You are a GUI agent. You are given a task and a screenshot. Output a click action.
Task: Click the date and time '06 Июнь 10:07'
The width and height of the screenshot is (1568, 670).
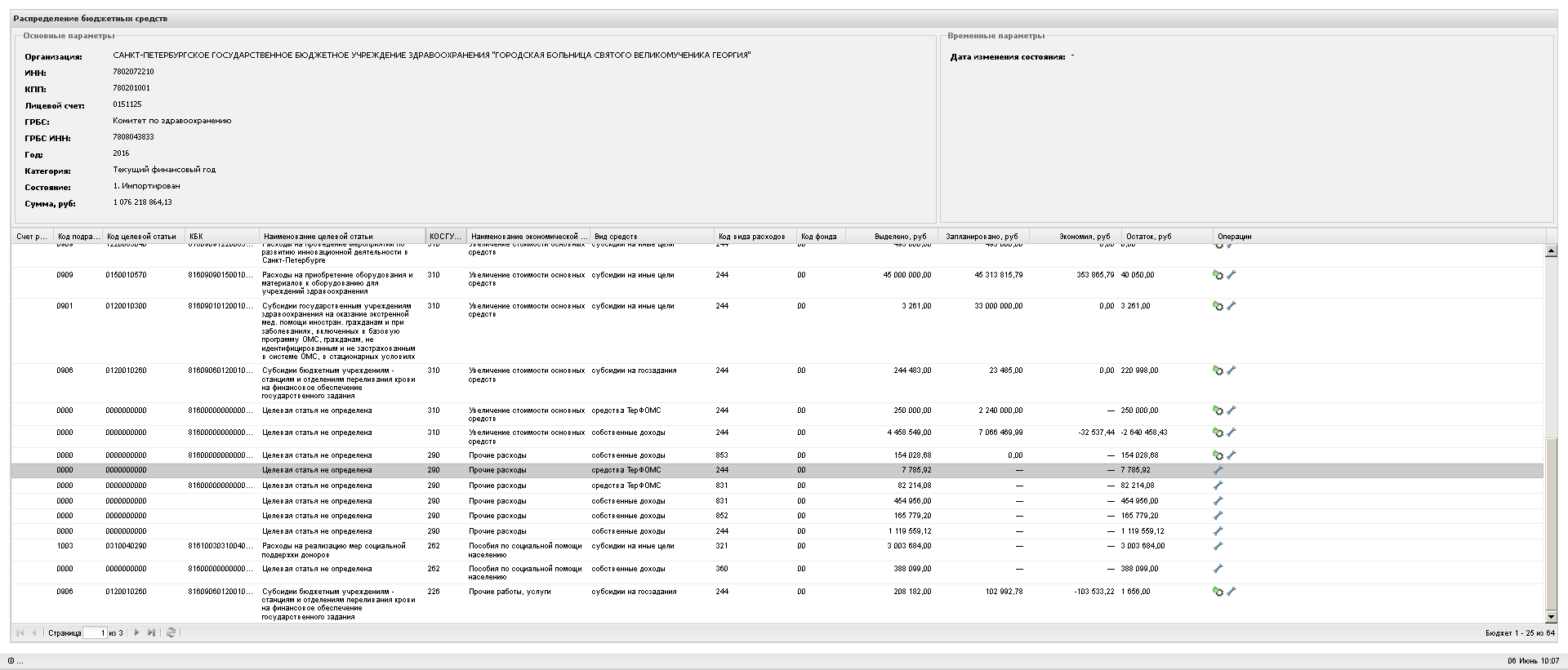[x=1533, y=661]
